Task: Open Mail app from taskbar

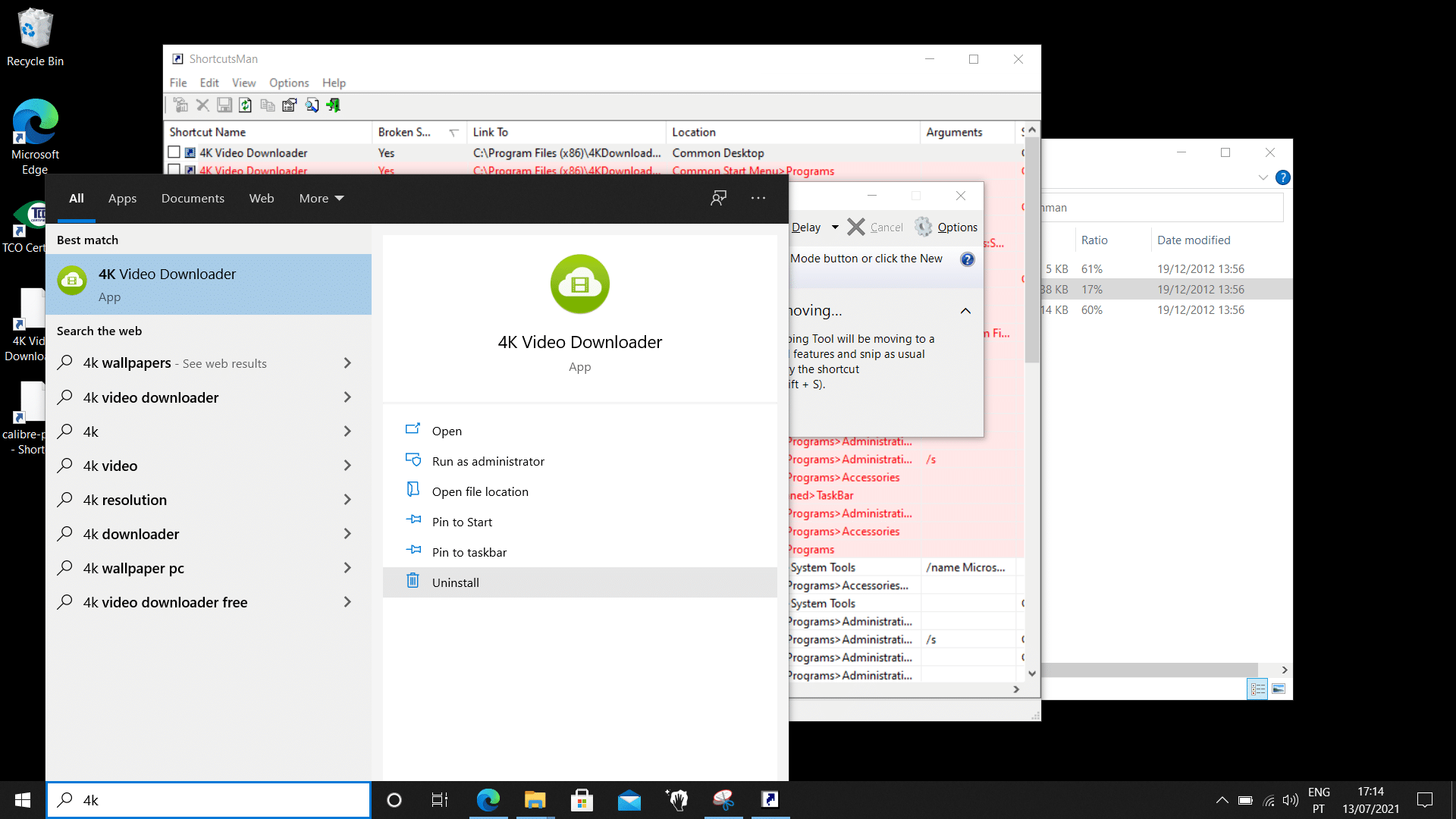Action: point(629,800)
